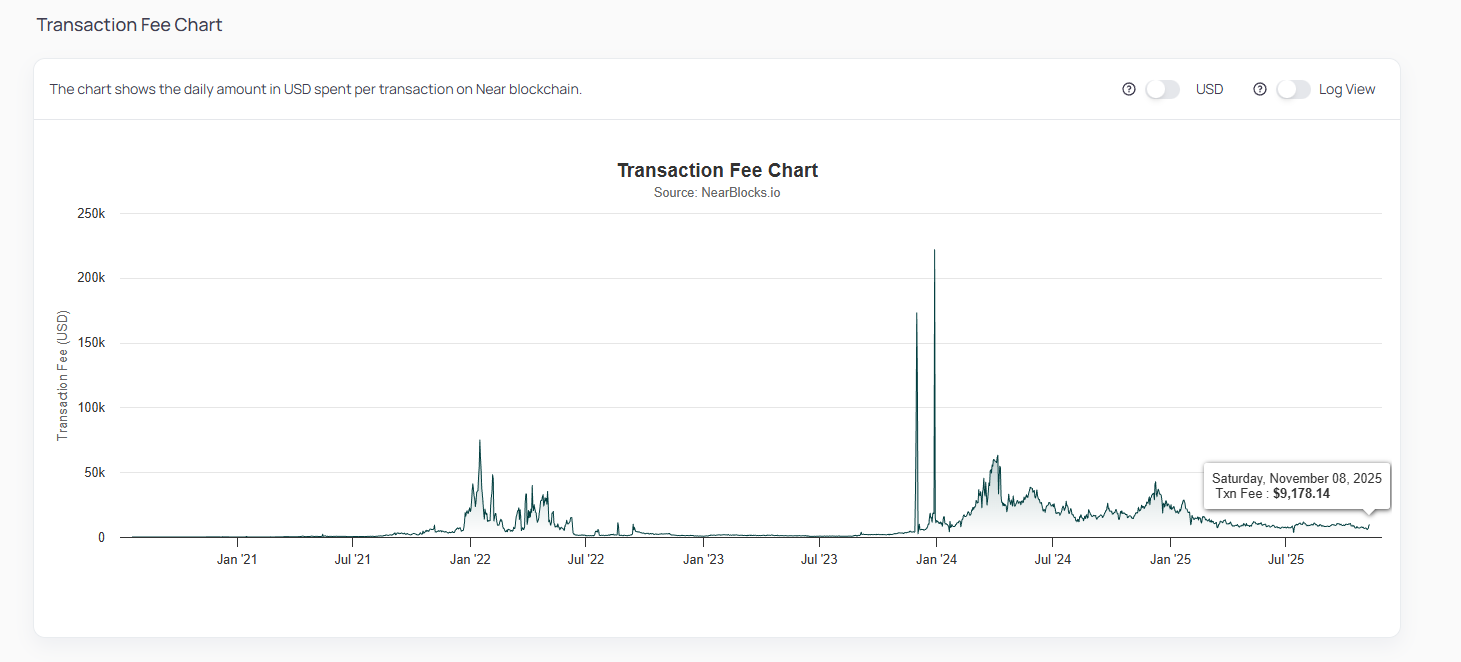Click the "Source: NearBlocks.io" subtitle
This screenshot has width=1461, height=662.
[x=717, y=192]
